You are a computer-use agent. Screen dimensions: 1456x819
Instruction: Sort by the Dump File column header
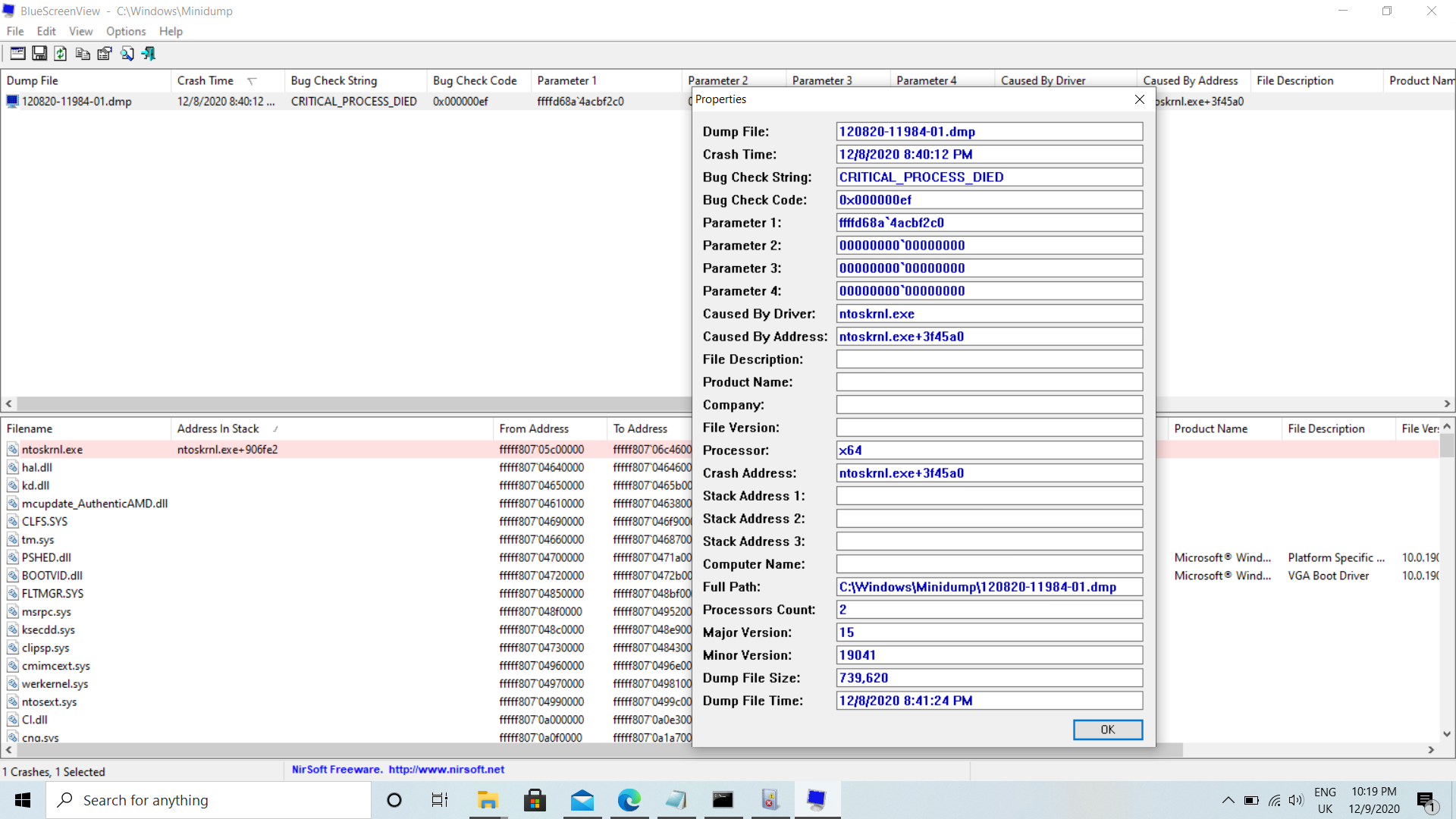click(86, 80)
